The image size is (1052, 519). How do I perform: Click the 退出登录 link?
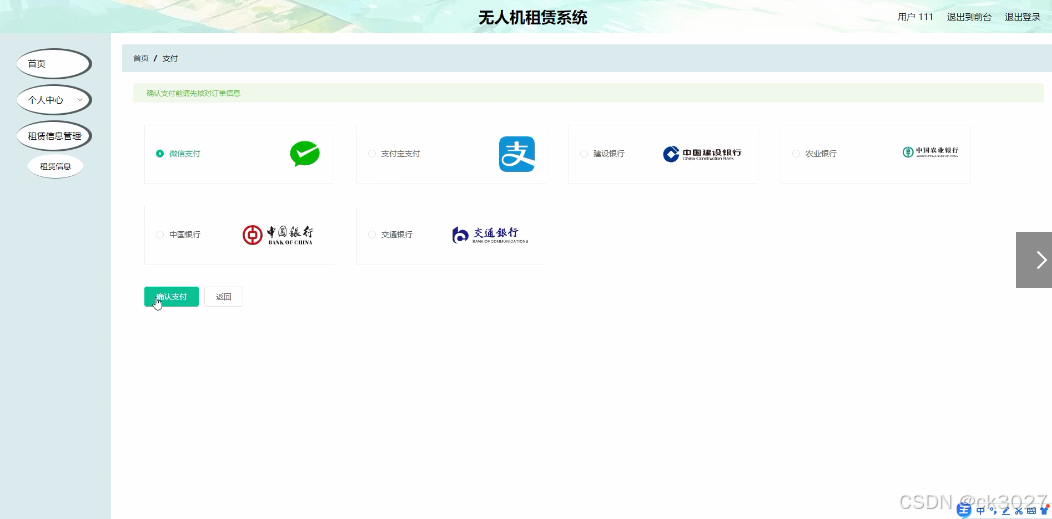[x=1022, y=17]
